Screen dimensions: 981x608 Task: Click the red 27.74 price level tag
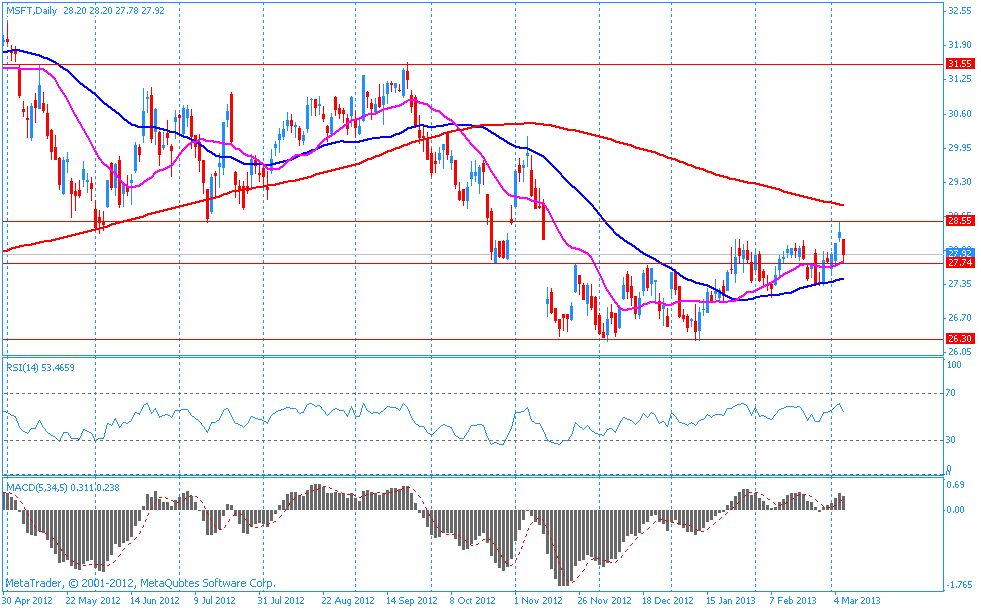(x=960, y=262)
